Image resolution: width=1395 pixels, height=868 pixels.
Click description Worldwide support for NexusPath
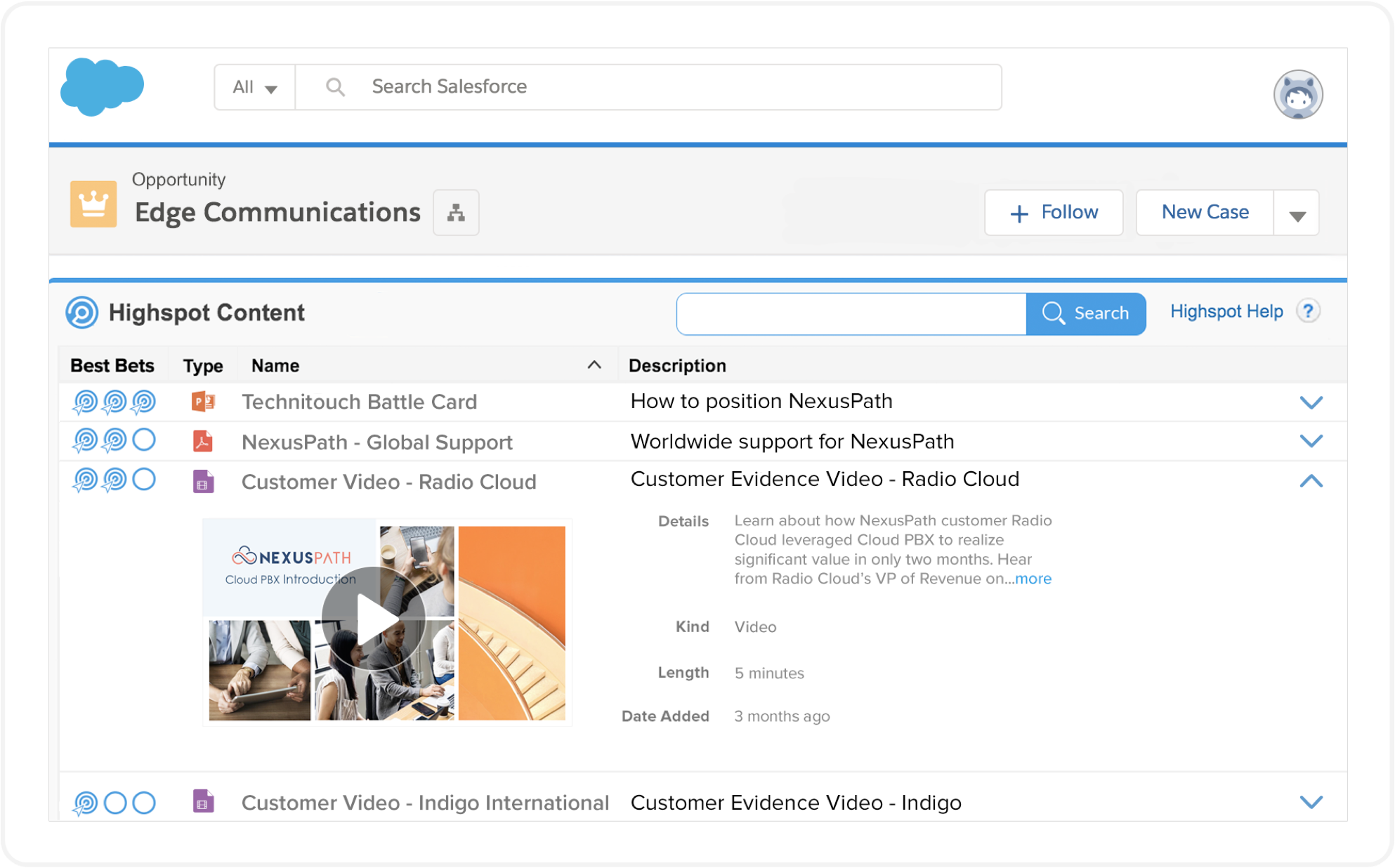click(x=792, y=442)
